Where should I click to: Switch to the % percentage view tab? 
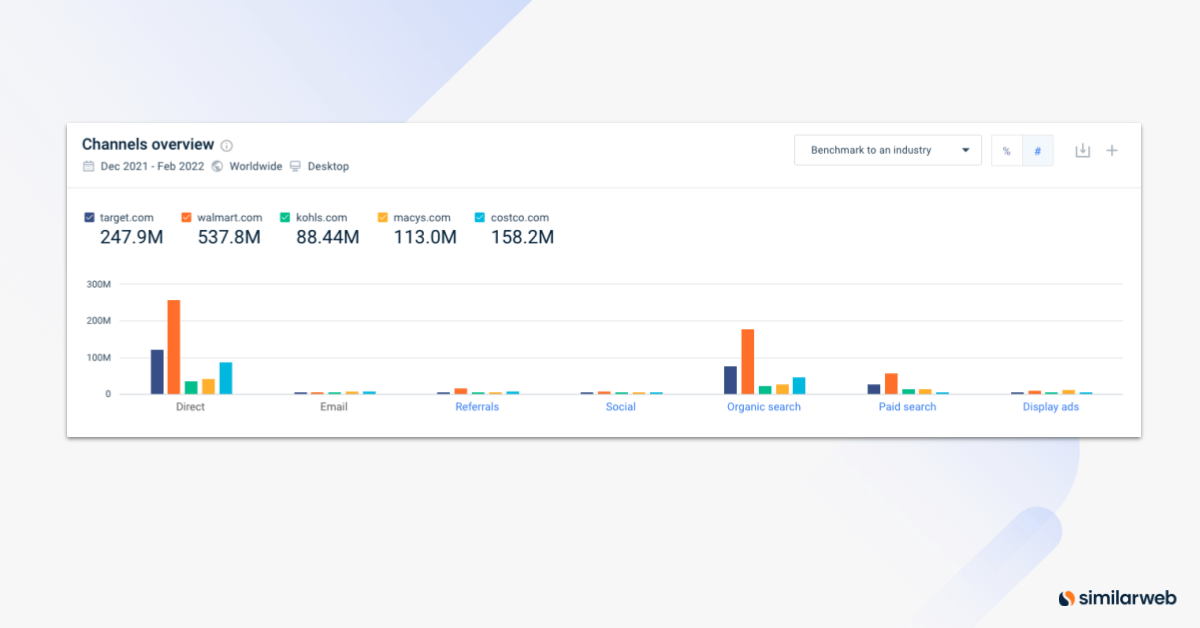click(x=1006, y=150)
